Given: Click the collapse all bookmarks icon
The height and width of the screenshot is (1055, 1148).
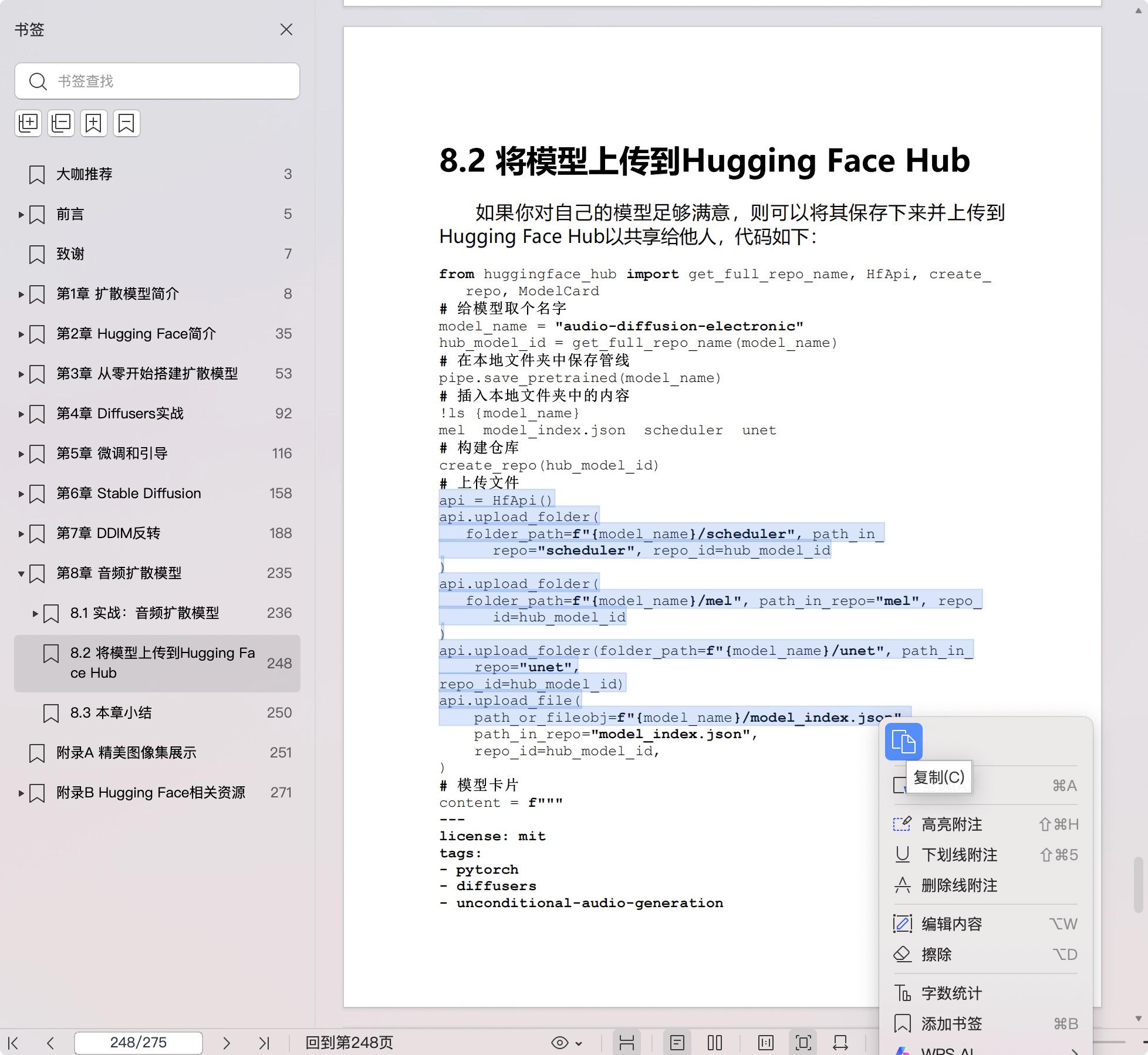Looking at the screenshot, I should (61, 123).
